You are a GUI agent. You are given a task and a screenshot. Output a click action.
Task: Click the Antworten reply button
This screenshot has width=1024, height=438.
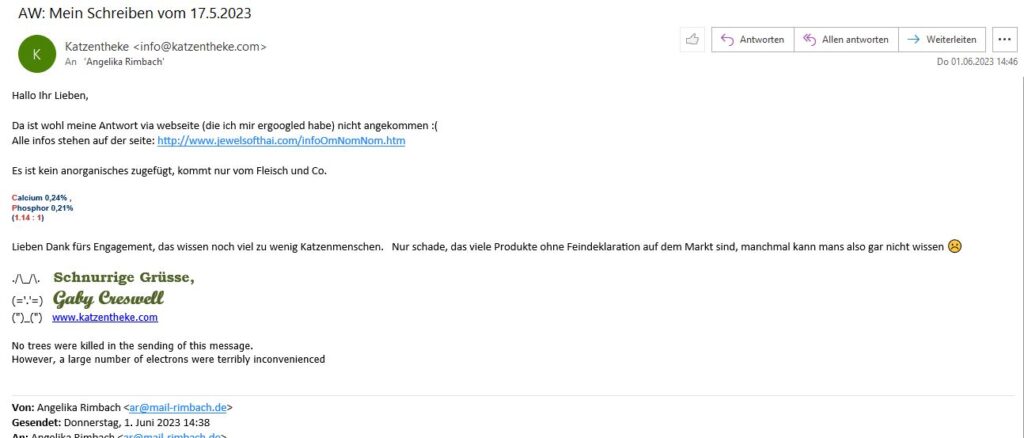click(752, 40)
